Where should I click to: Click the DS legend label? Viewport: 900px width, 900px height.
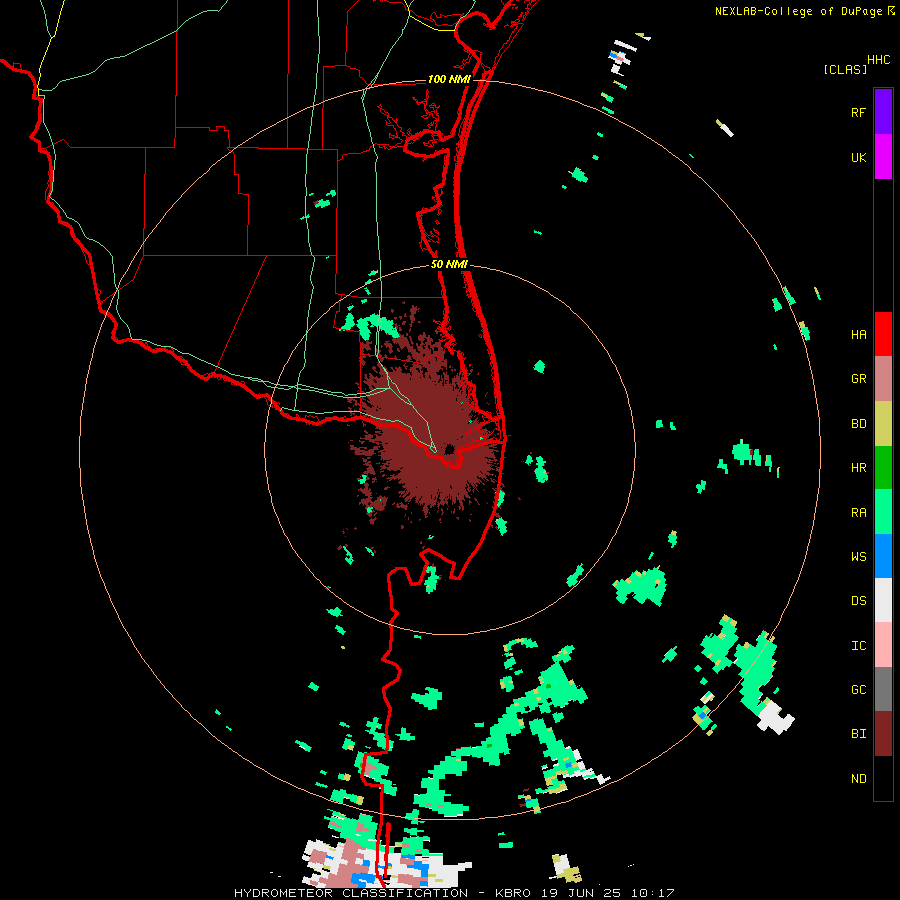pyautogui.click(x=858, y=601)
